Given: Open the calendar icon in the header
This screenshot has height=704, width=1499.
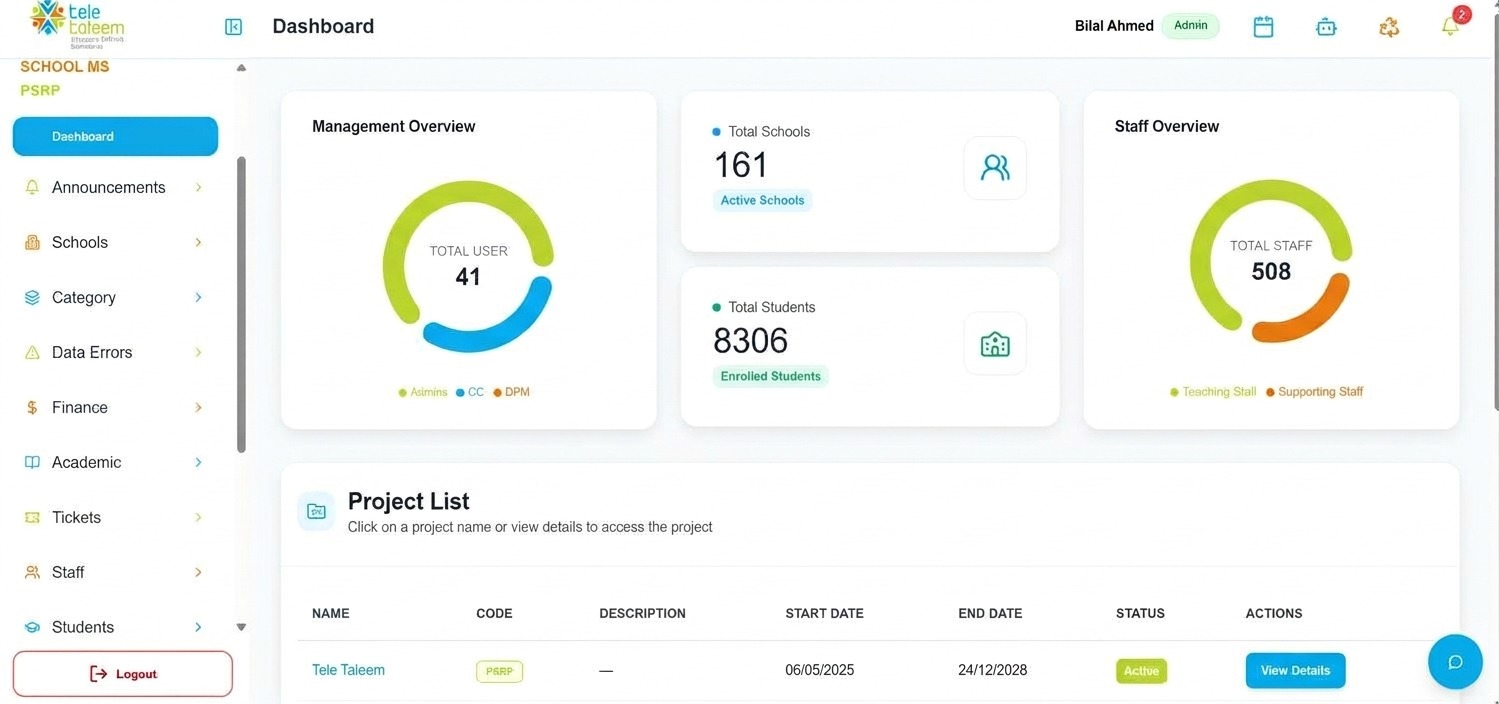Looking at the screenshot, I should click(x=1263, y=27).
